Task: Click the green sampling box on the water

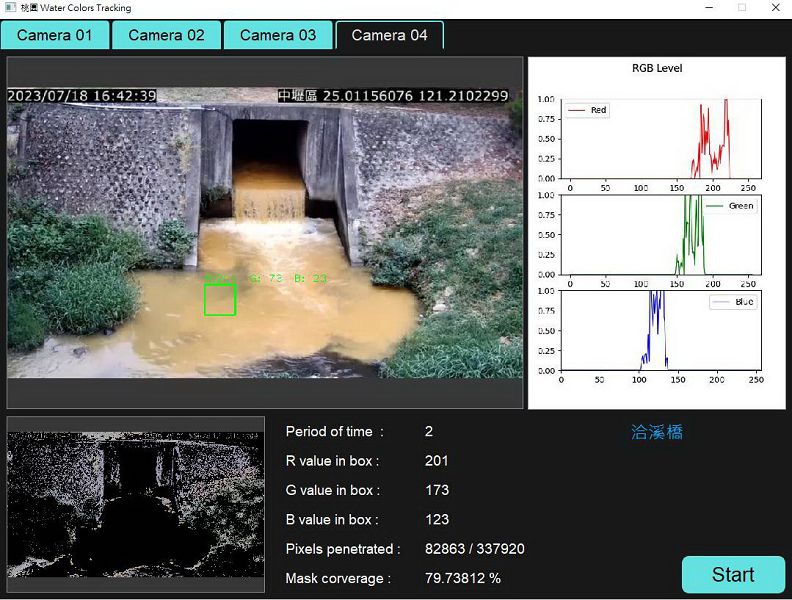Action: 220,300
